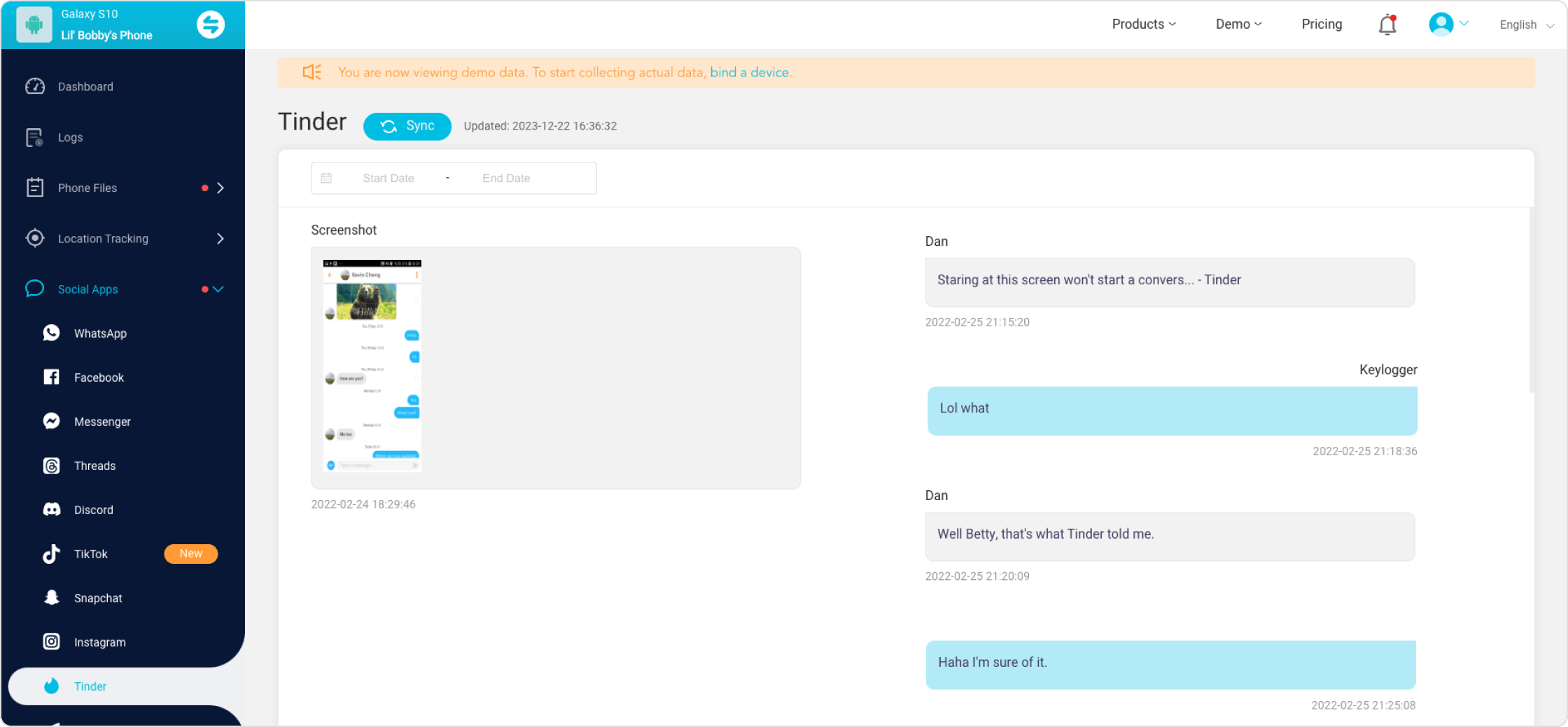Click the Location Tracking target icon
1568x727 pixels.
point(35,238)
